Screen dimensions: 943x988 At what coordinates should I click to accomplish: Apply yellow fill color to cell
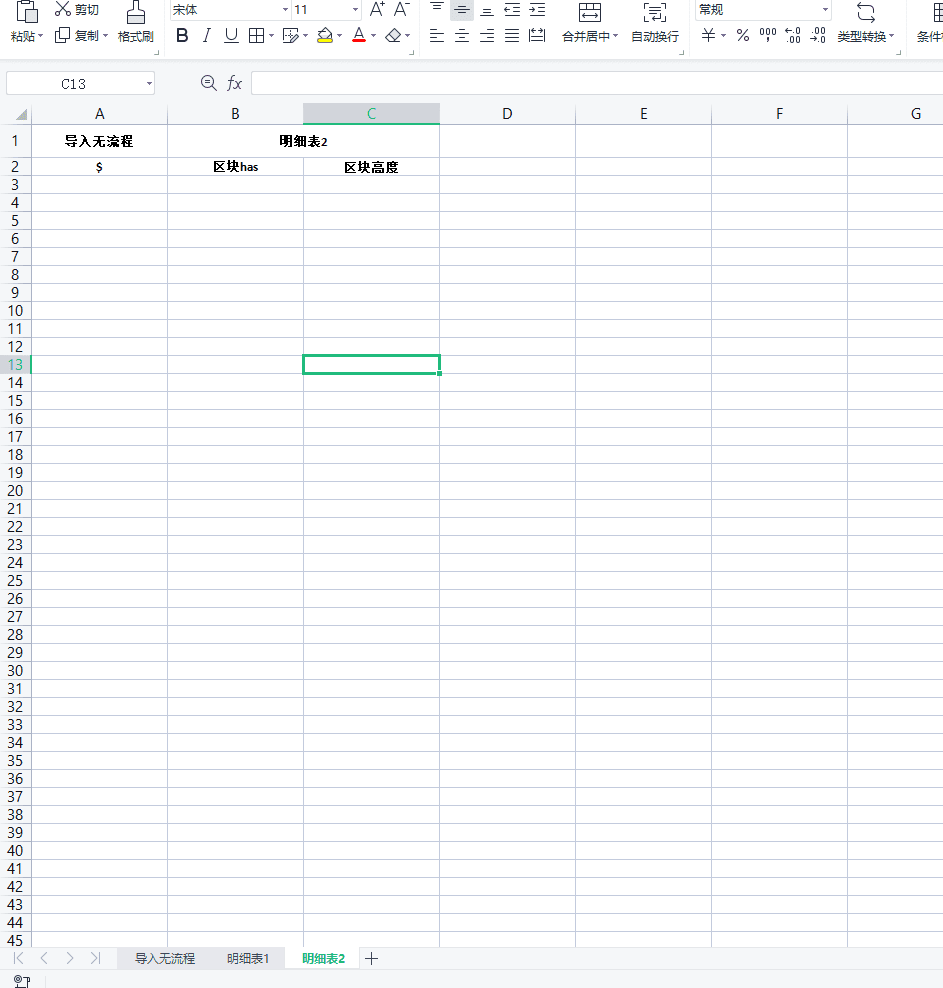click(325, 36)
